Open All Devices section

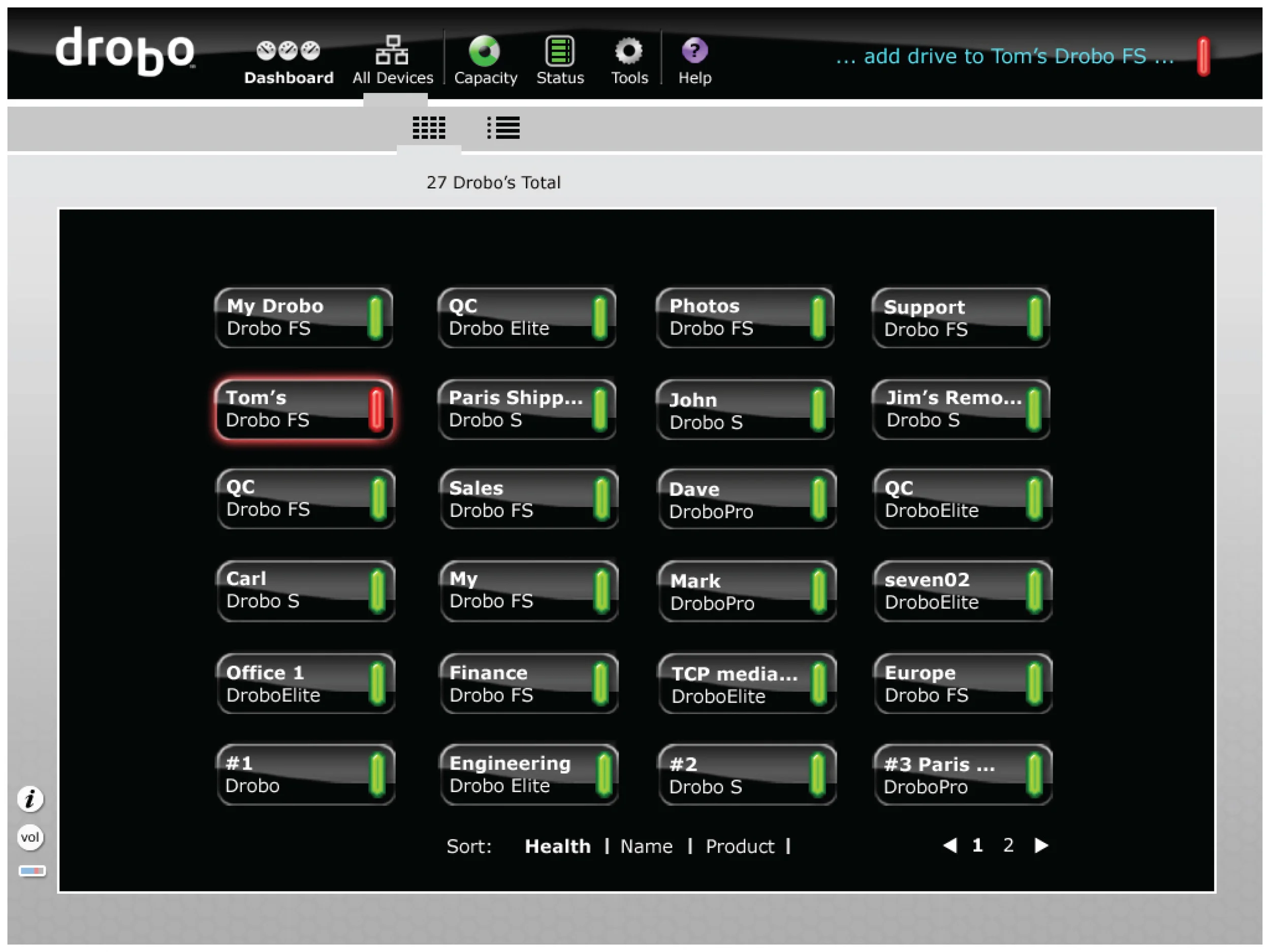coord(393,60)
